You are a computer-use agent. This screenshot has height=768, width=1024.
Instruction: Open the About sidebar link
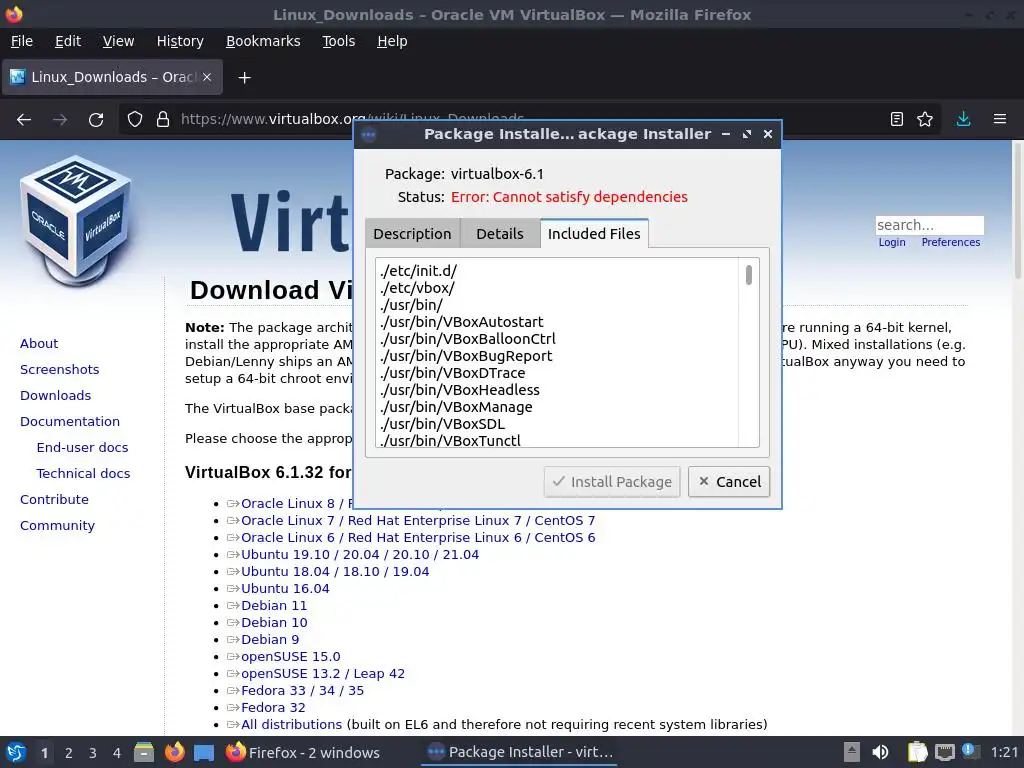39,344
